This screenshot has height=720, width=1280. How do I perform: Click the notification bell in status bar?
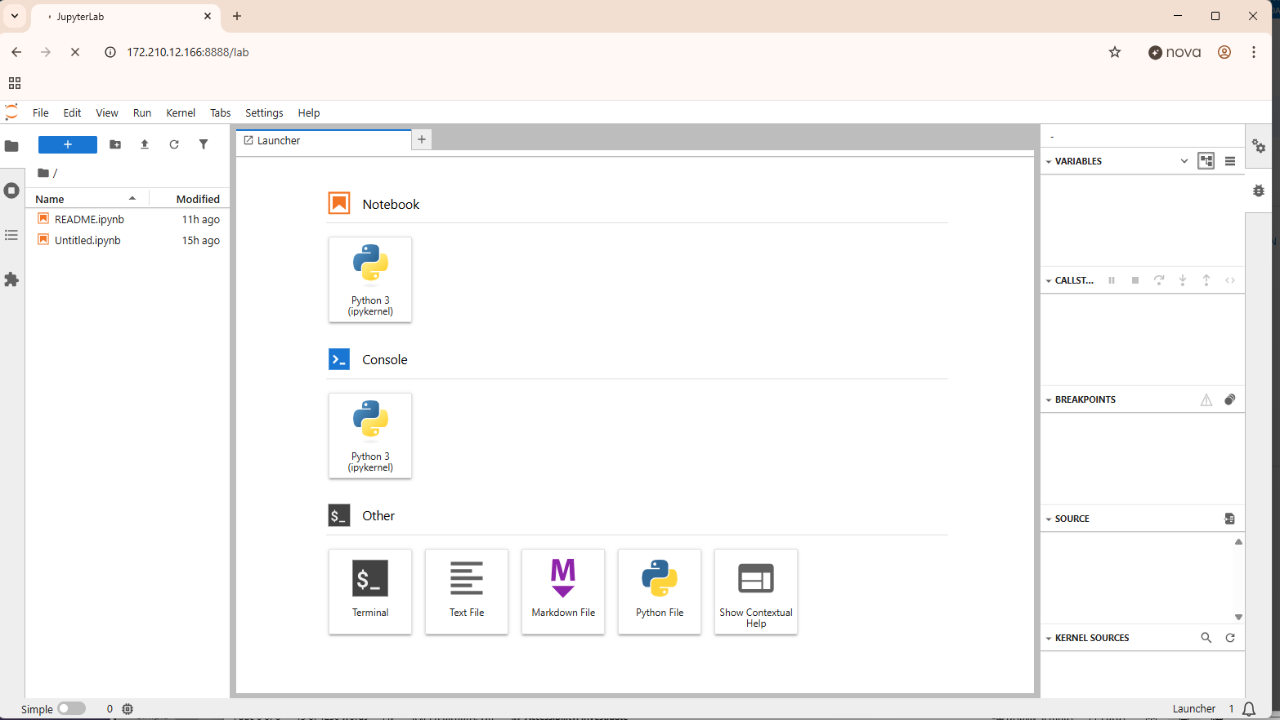tap(1249, 709)
